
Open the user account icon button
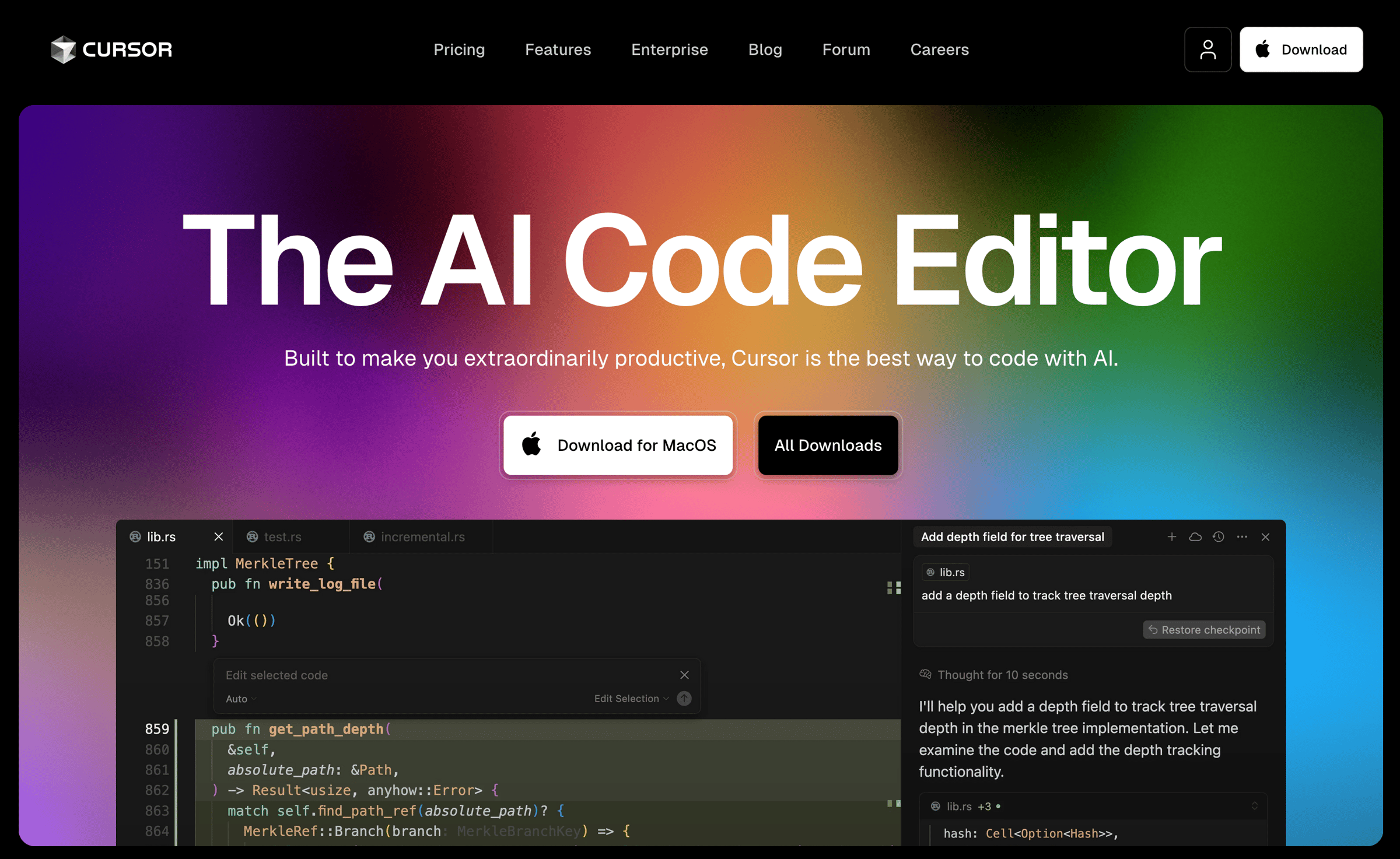tap(1207, 50)
